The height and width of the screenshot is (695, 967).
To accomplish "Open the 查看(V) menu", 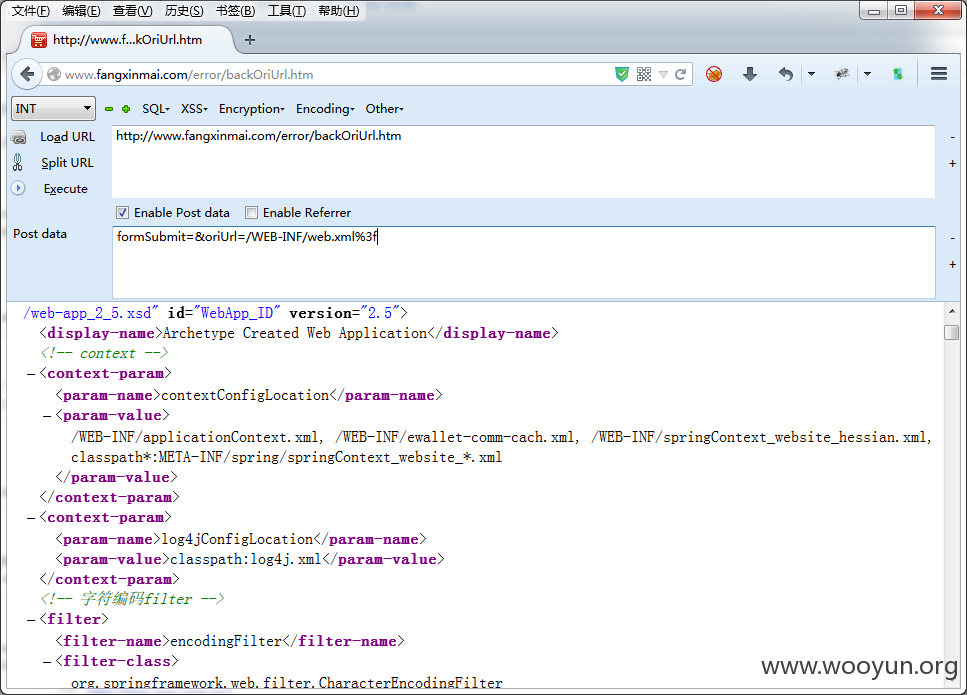I will click(133, 11).
